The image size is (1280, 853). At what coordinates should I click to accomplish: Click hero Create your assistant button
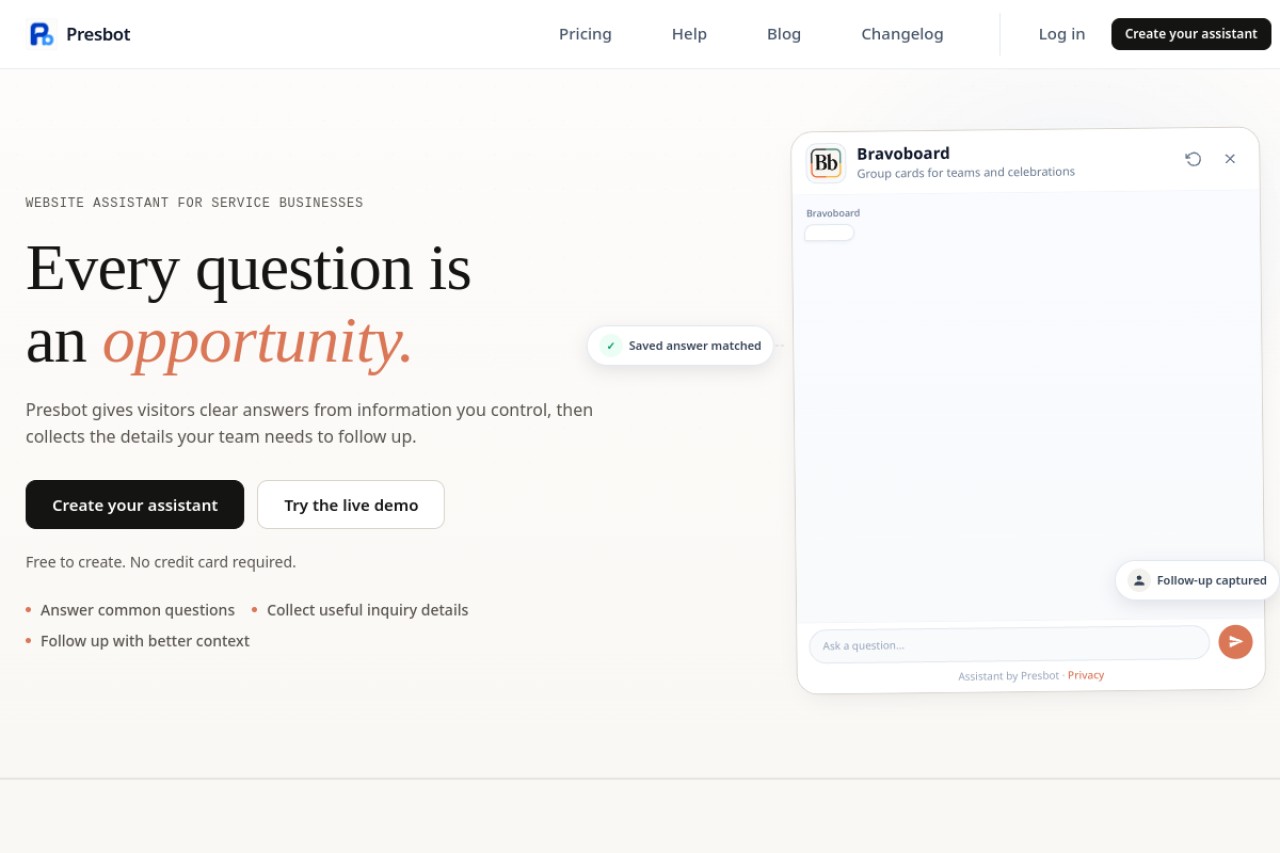pos(135,505)
